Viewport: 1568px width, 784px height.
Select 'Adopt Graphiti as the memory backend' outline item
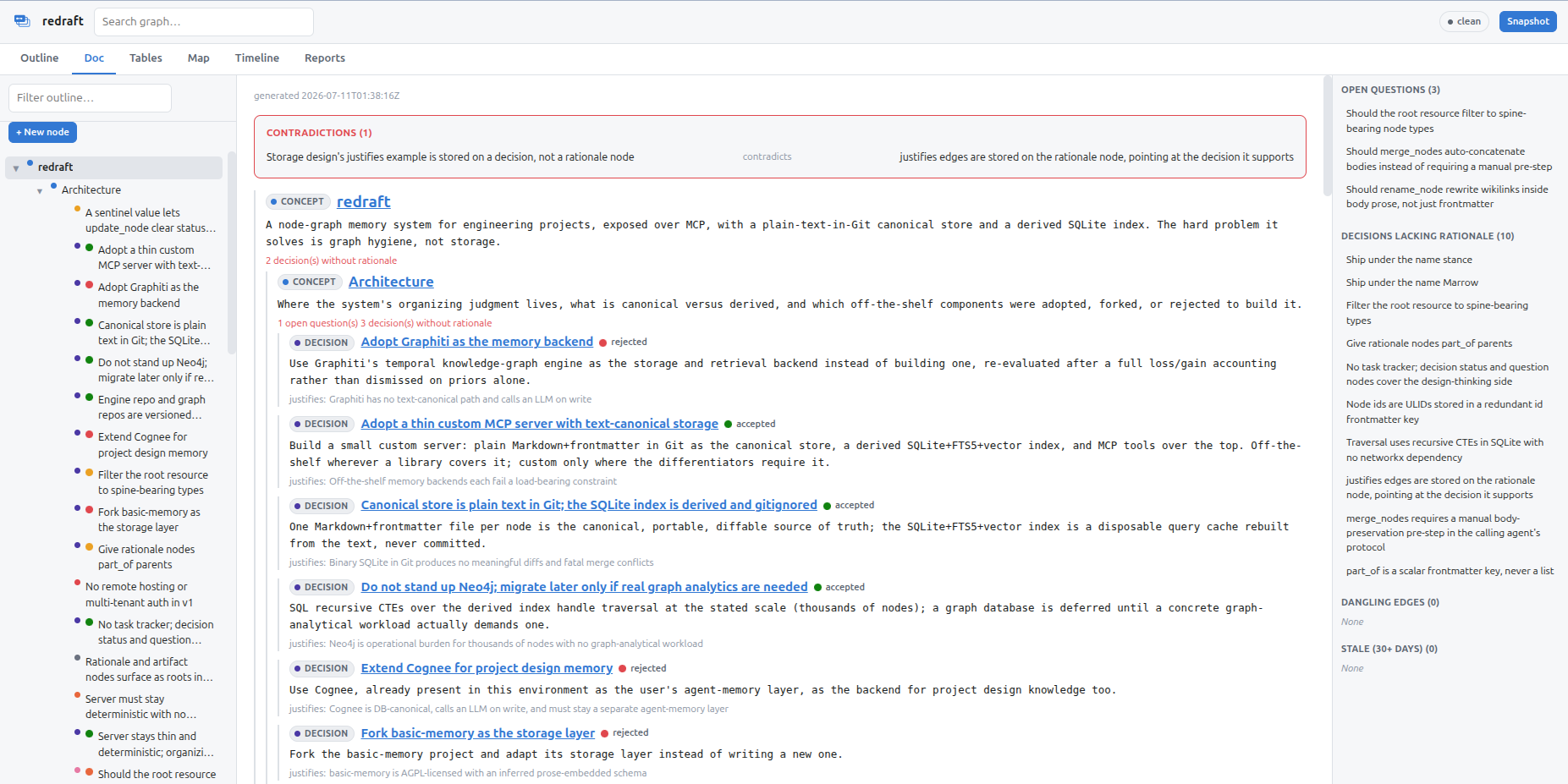(148, 295)
